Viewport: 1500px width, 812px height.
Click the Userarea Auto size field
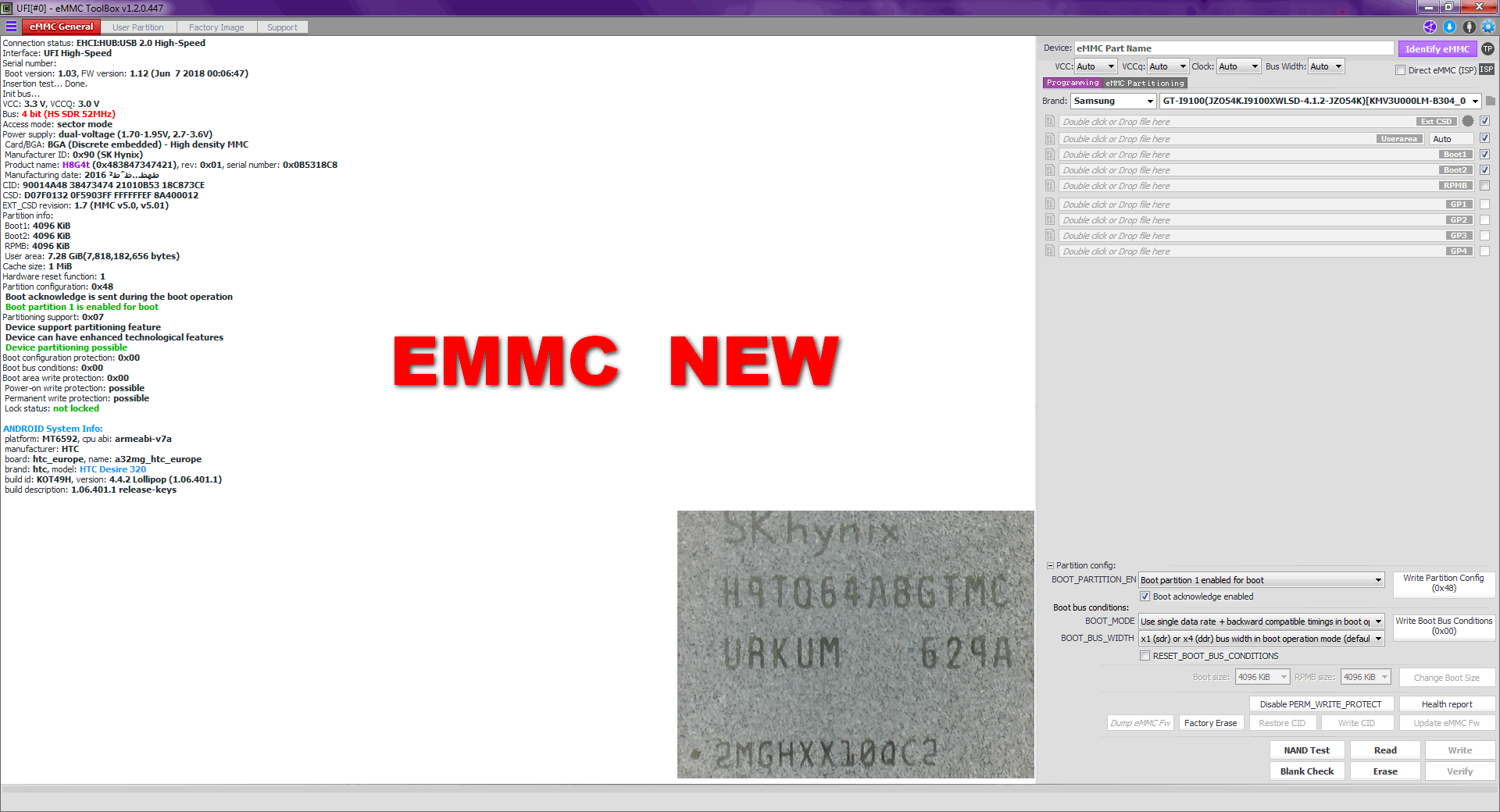coord(1452,139)
